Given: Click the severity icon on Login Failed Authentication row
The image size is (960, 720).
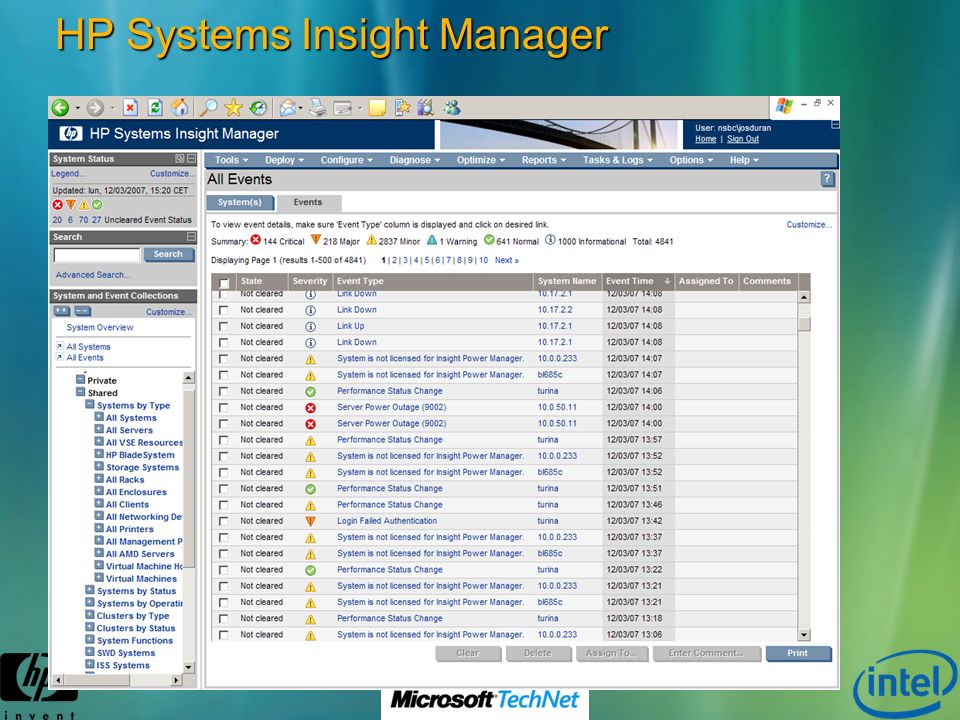Looking at the screenshot, I should [310, 521].
